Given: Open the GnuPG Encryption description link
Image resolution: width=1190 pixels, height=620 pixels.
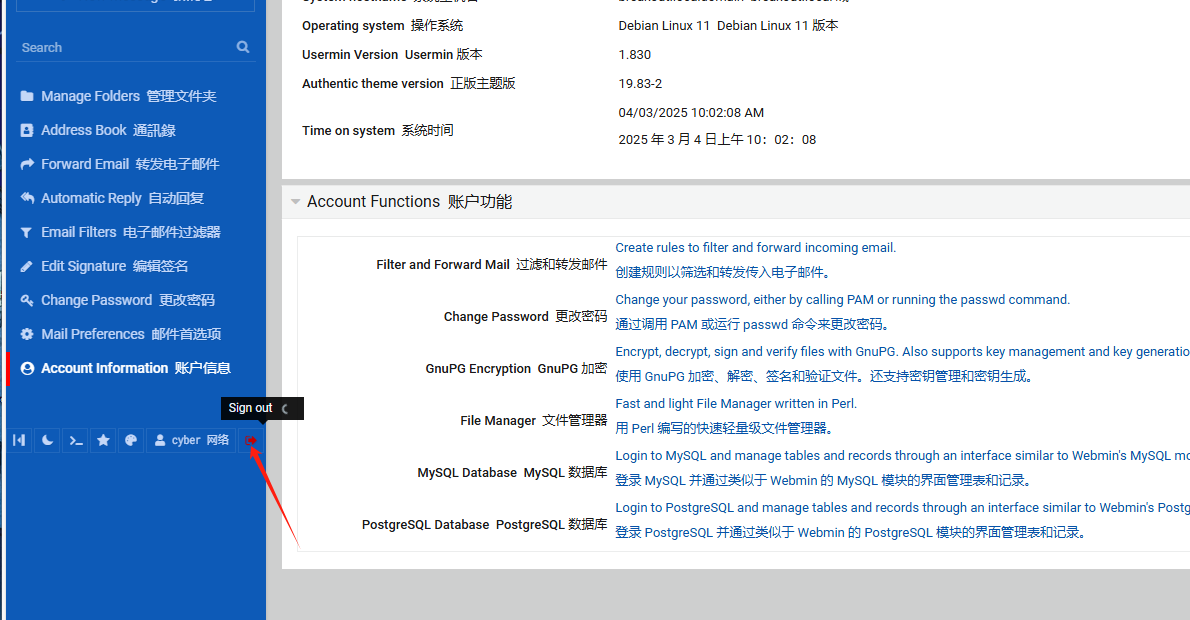Looking at the screenshot, I should [x=902, y=351].
